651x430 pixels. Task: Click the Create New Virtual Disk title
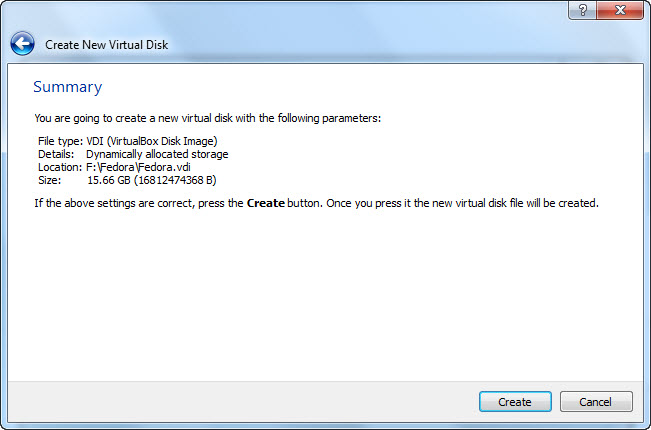[107, 45]
